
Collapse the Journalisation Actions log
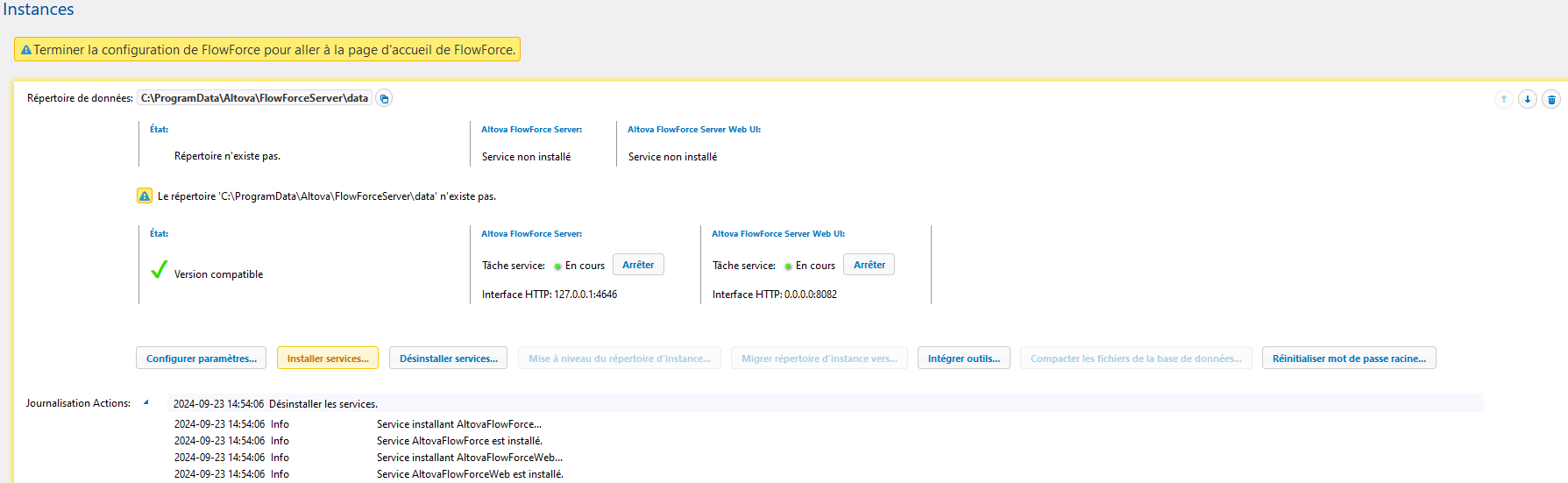tap(146, 402)
